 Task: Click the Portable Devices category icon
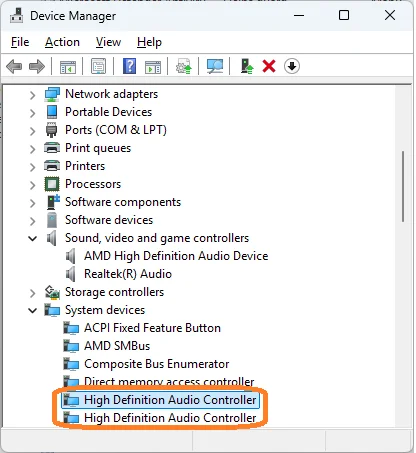[x=52, y=112]
